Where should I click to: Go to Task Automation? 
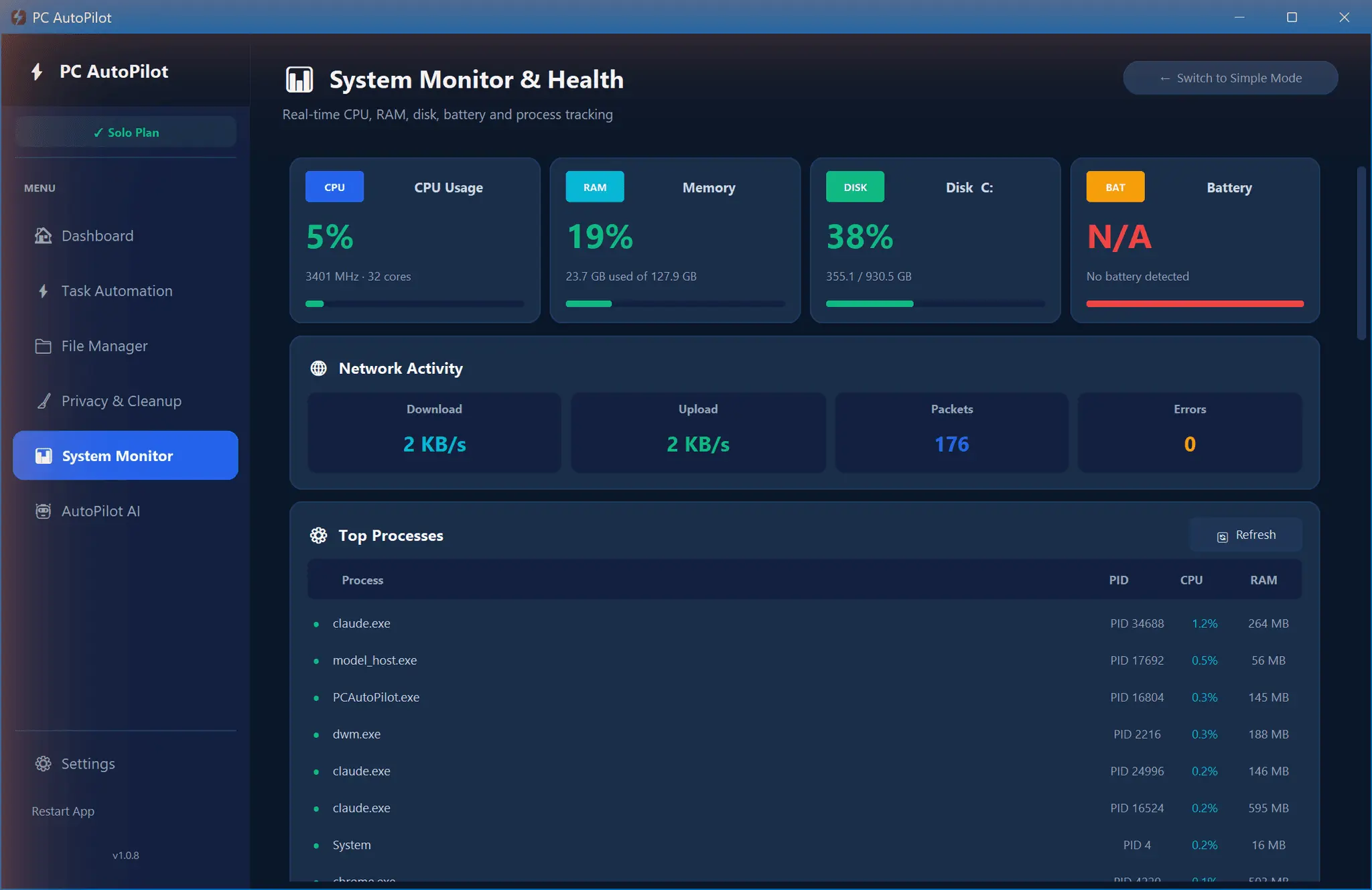(x=125, y=291)
